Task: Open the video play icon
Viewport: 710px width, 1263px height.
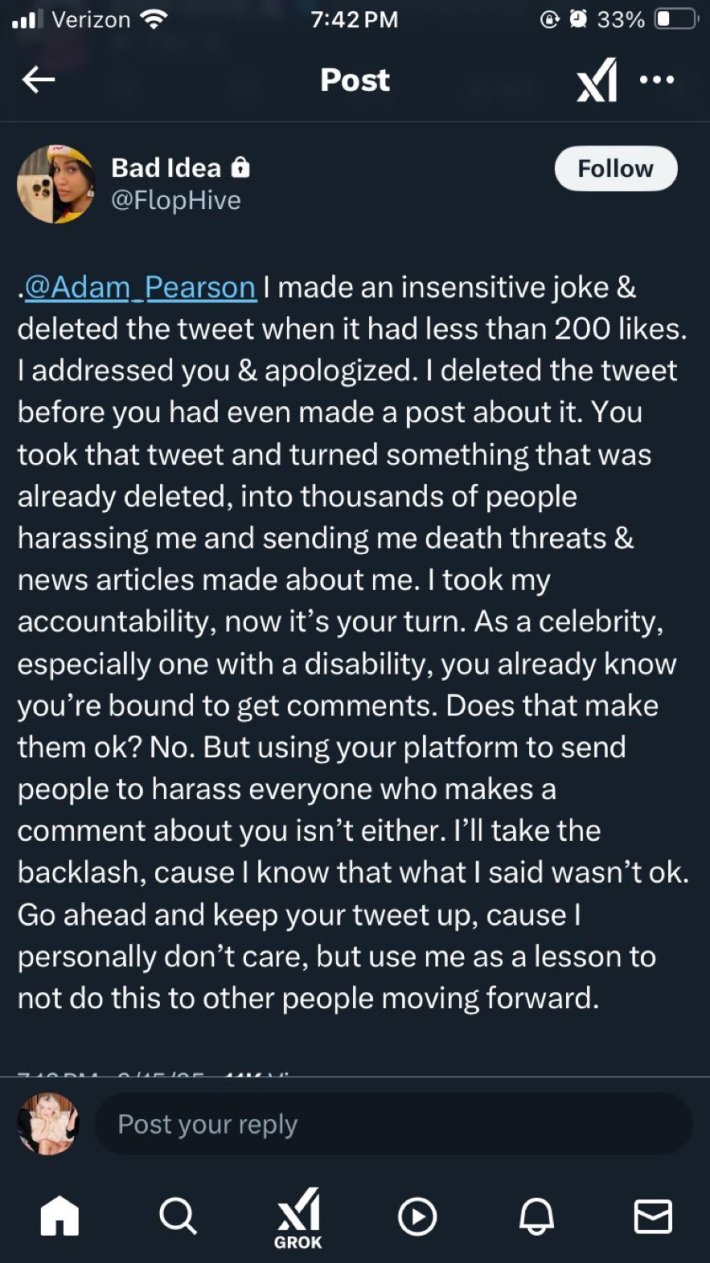Action: pos(417,1217)
